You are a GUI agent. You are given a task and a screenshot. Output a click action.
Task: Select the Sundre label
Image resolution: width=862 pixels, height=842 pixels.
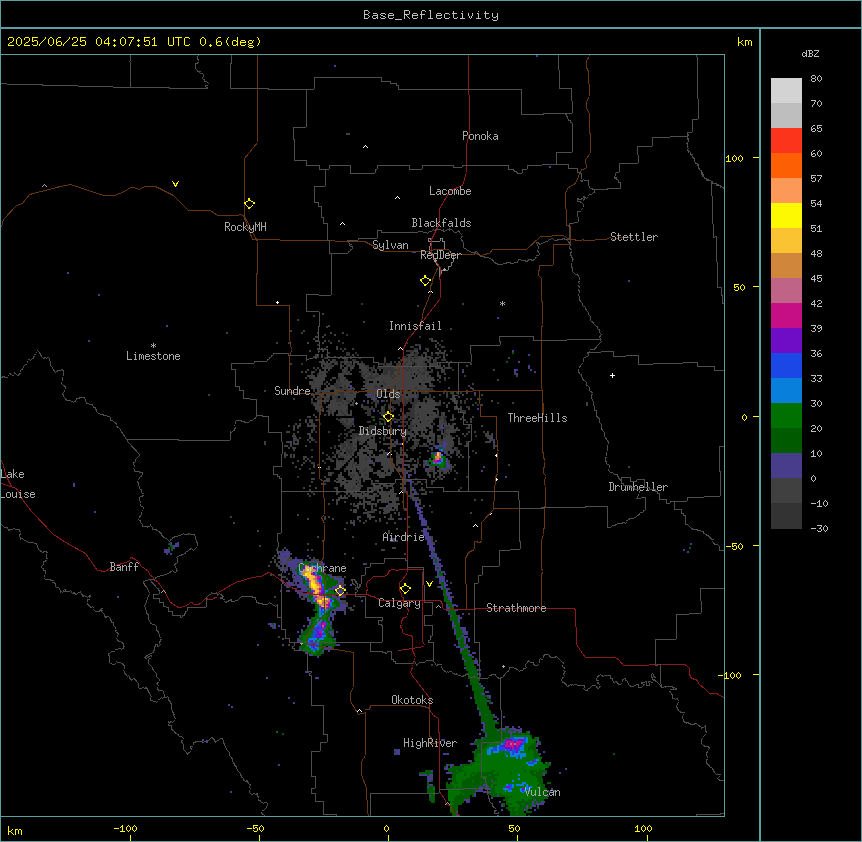point(292,391)
